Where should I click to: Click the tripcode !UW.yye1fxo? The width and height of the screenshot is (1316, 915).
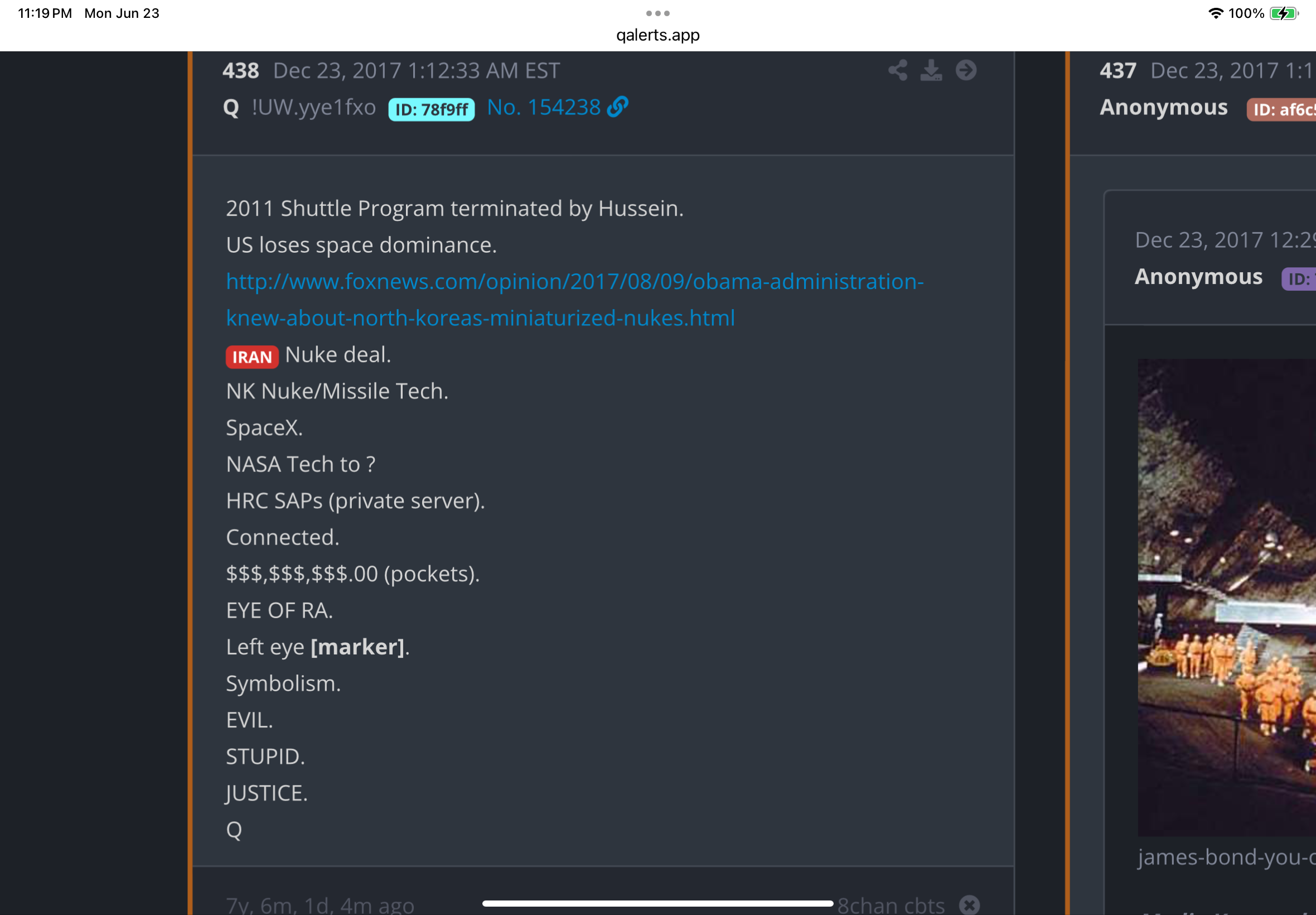(x=314, y=107)
